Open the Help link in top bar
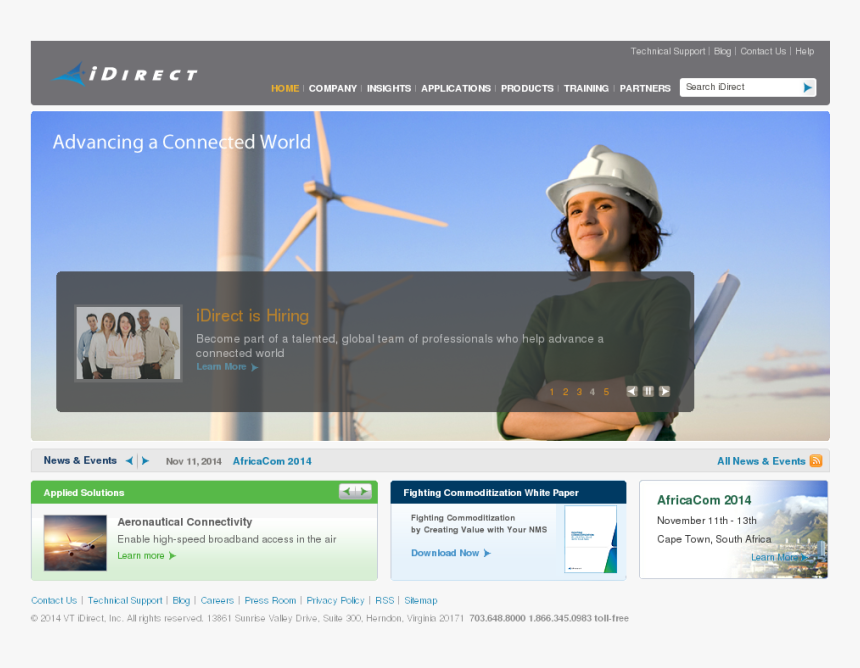Viewport: 860px width, 668px height. tap(805, 51)
